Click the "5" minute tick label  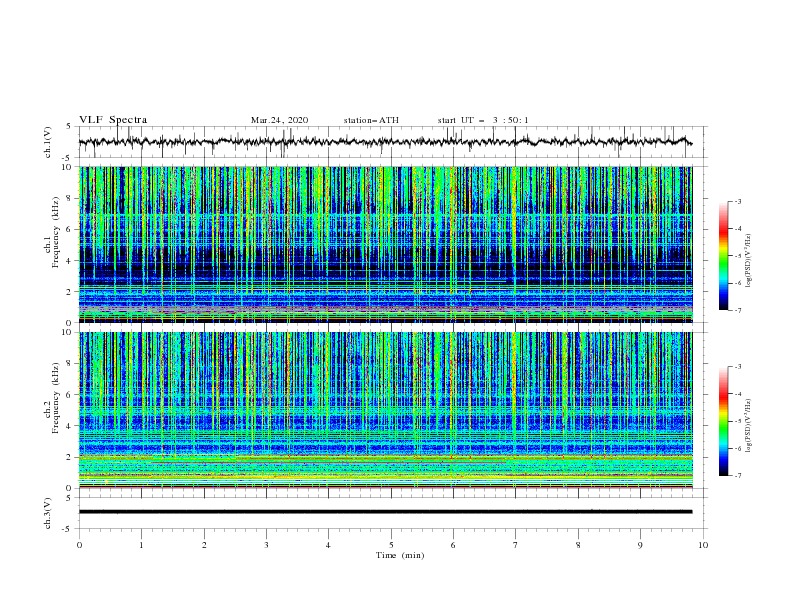[x=391, y=545]
